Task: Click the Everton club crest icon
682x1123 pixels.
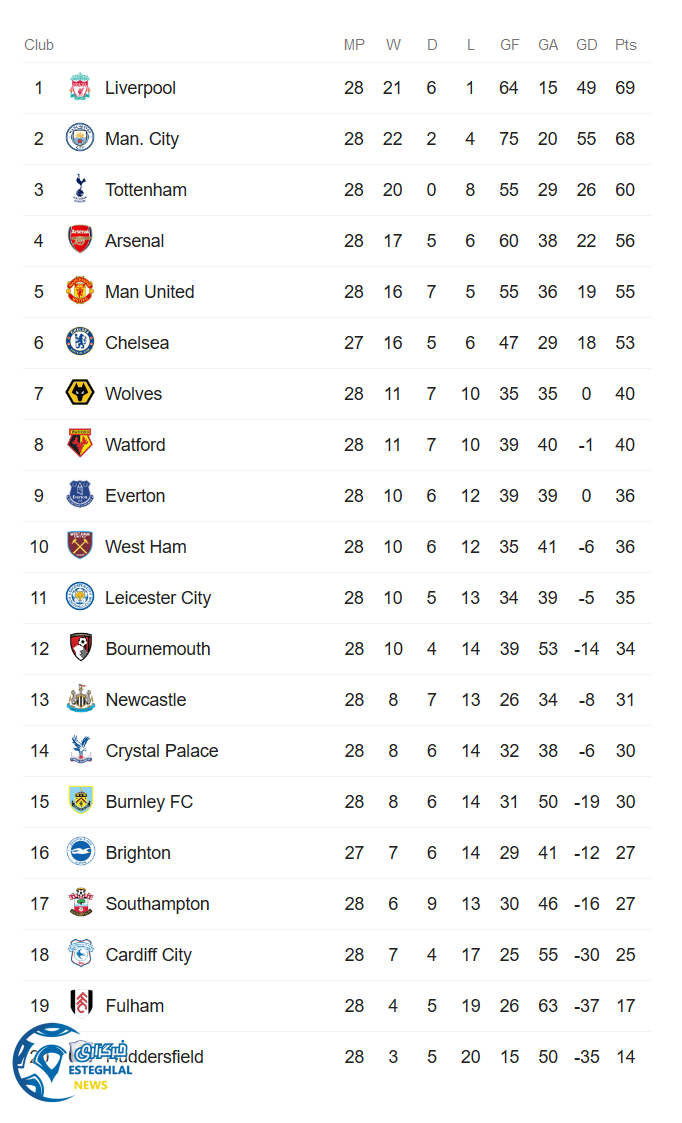Action: (80, 496)
